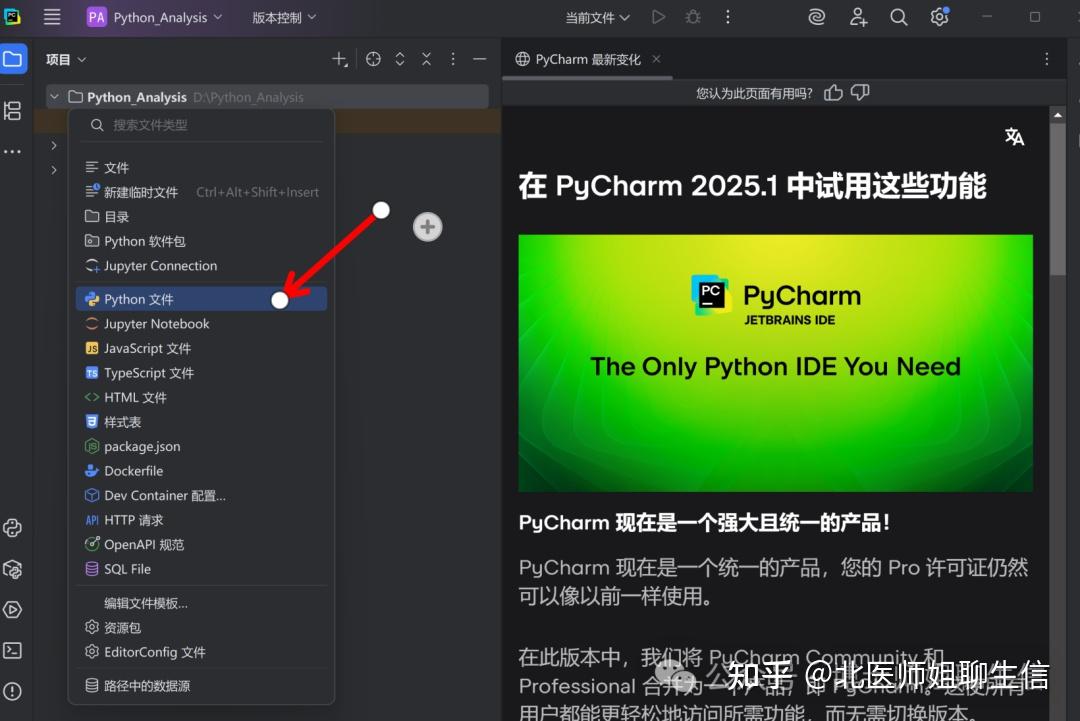Choose OpenAPI 规范 entry
Screen dimensions: 1080x721
pos(201,545)
